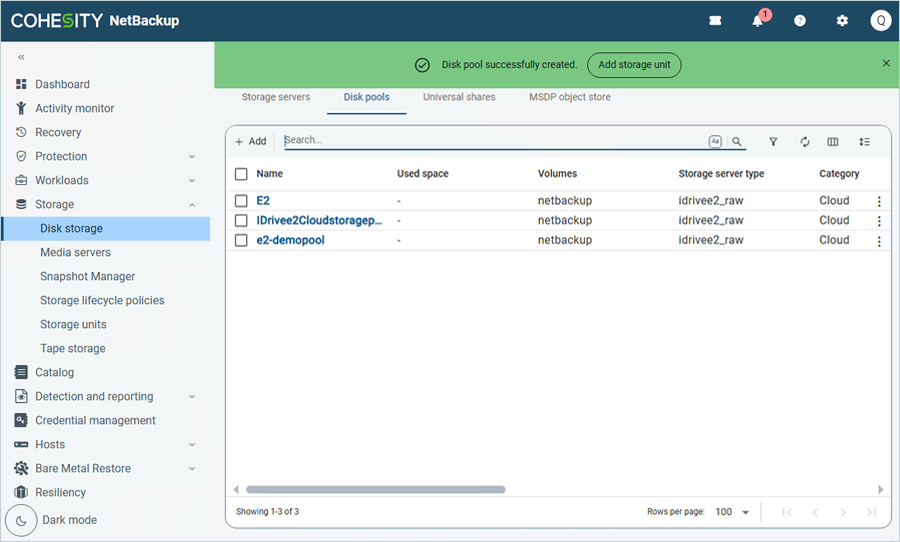Open the settings gear icon
Screen dimensions: 900x542
point(842,21)
